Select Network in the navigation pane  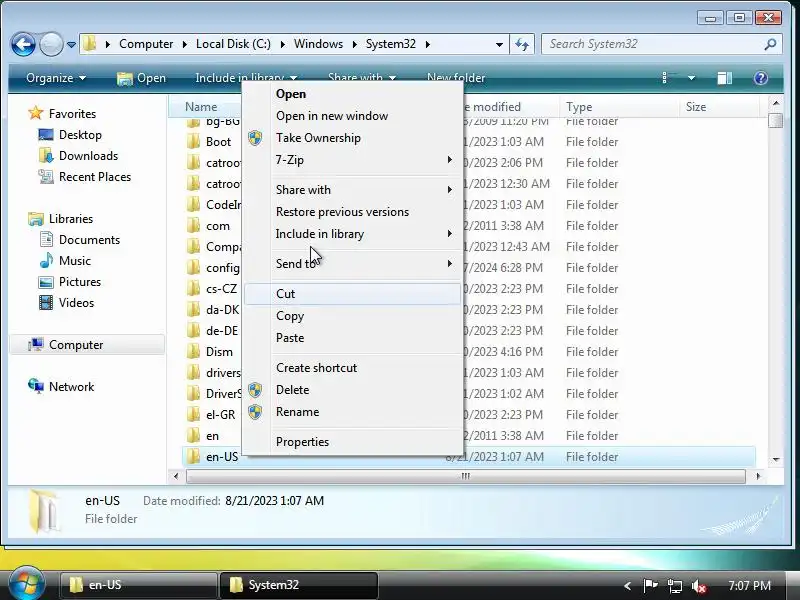[71, 386]
